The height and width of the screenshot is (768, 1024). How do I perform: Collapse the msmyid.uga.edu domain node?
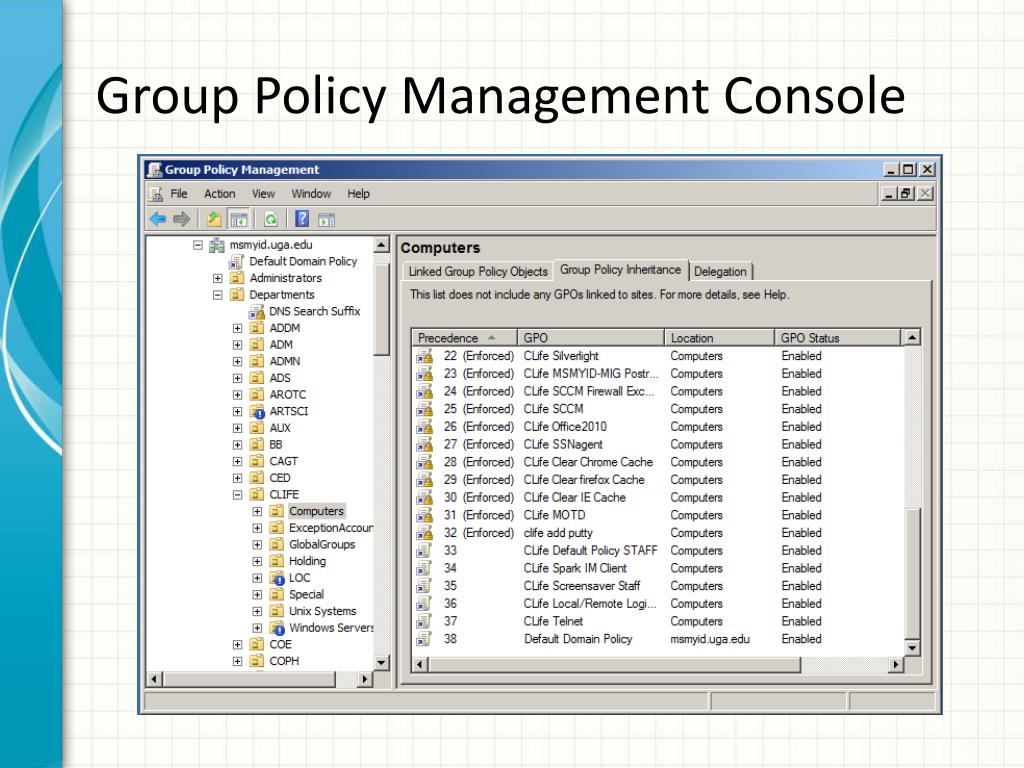198,245
